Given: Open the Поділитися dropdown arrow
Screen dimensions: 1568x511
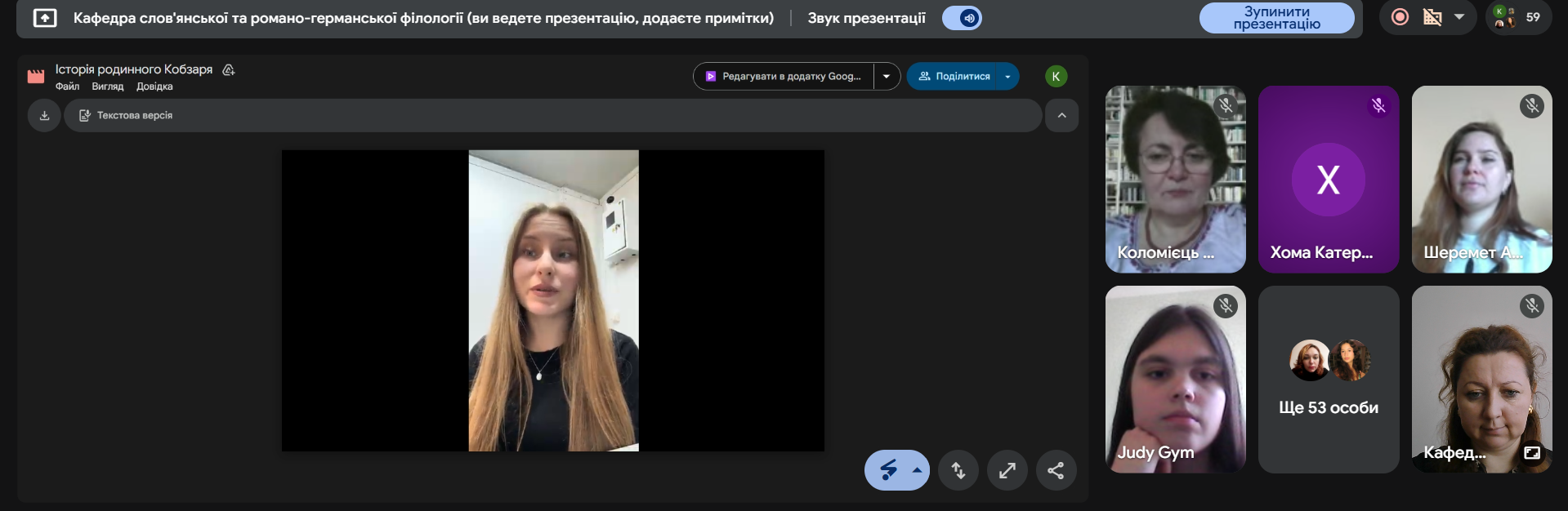Looking at the screenshot, I should tap(1007, 77).
